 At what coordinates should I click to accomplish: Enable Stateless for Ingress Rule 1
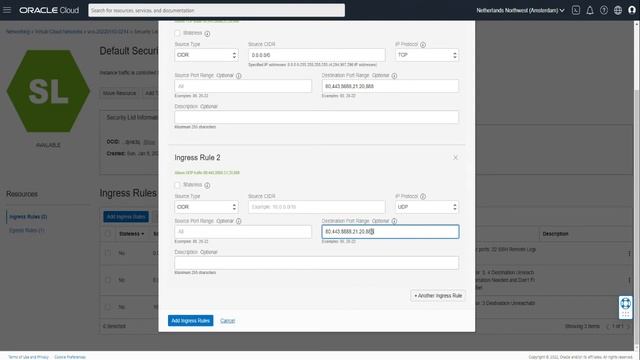(177, 33)
